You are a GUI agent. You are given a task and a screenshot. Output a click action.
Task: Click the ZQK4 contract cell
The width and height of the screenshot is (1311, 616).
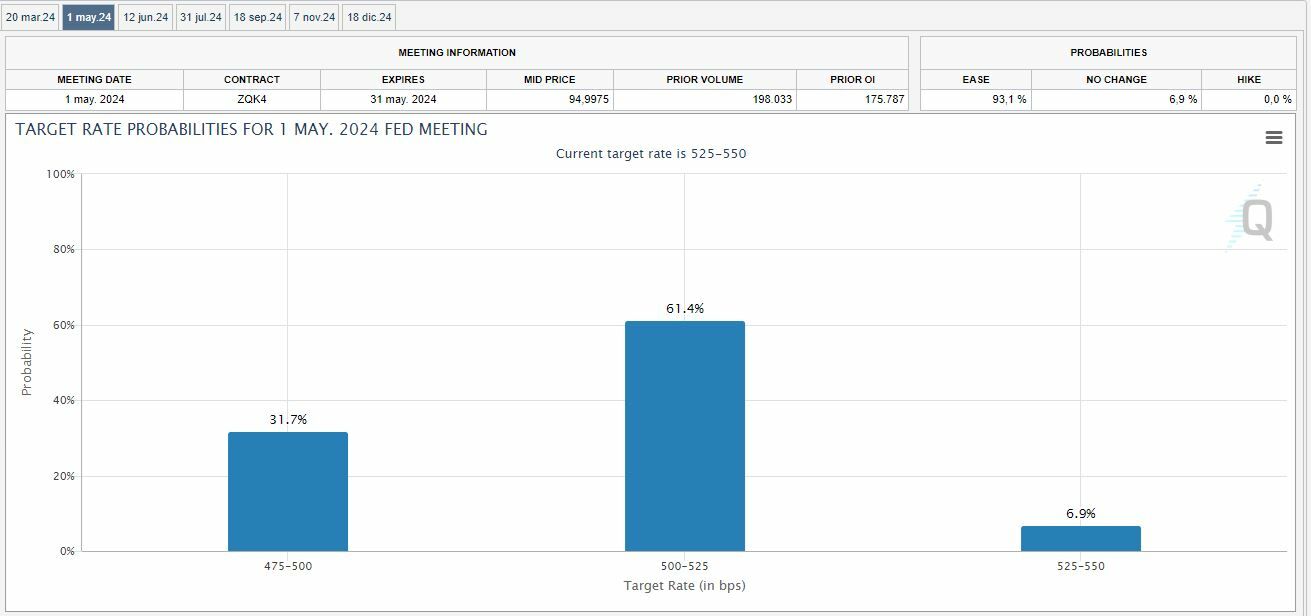[x=252, y=99]
